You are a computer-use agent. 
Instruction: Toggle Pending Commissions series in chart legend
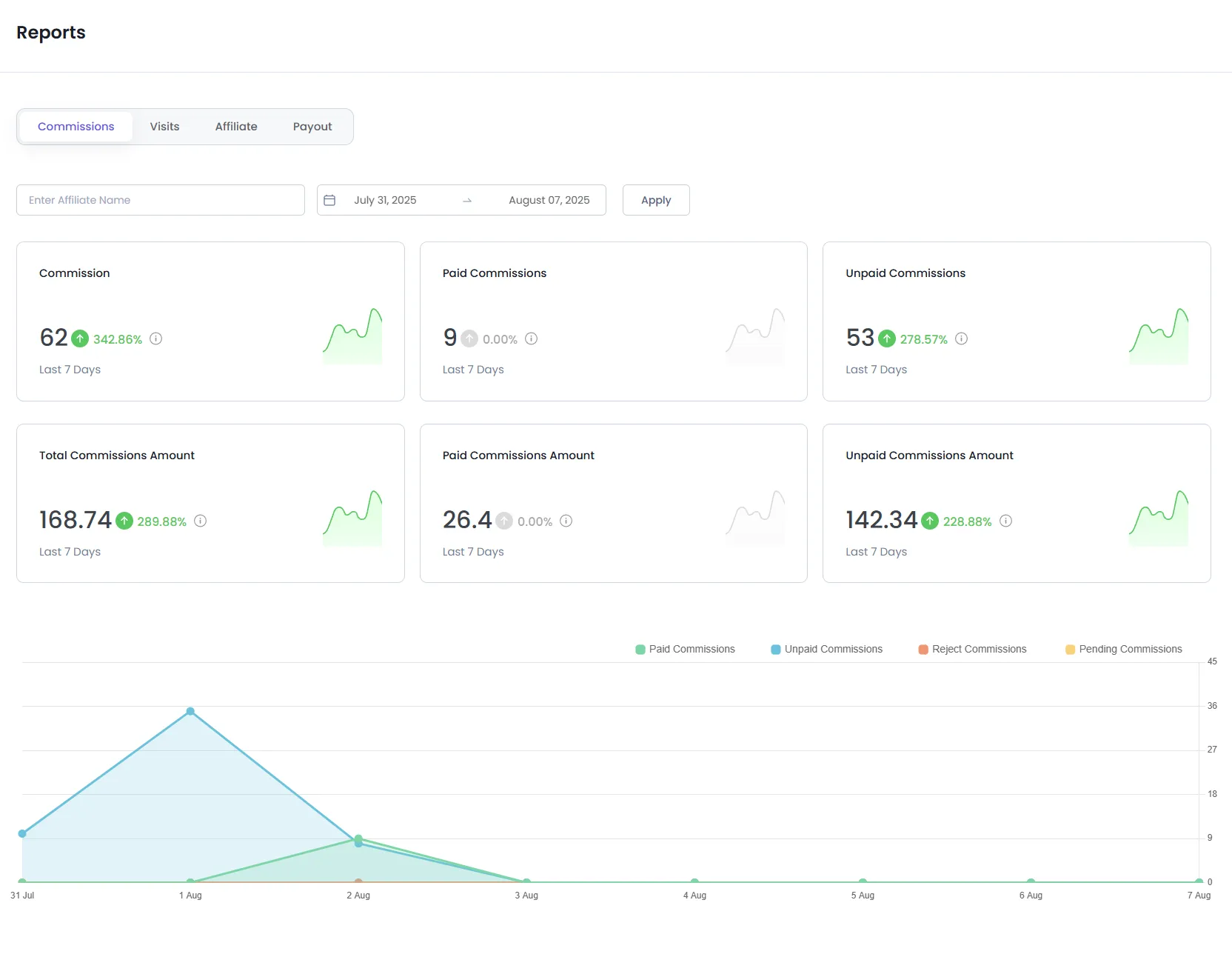[x=1123, y=649]
